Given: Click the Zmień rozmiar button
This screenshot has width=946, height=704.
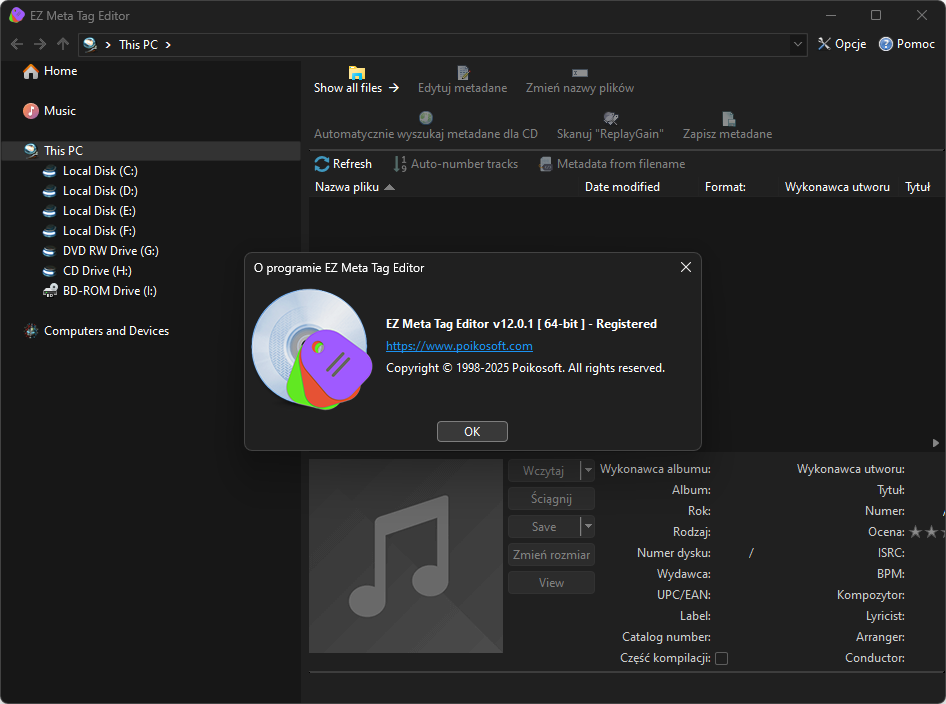Looking at the screenshot, I should [551, 555].
